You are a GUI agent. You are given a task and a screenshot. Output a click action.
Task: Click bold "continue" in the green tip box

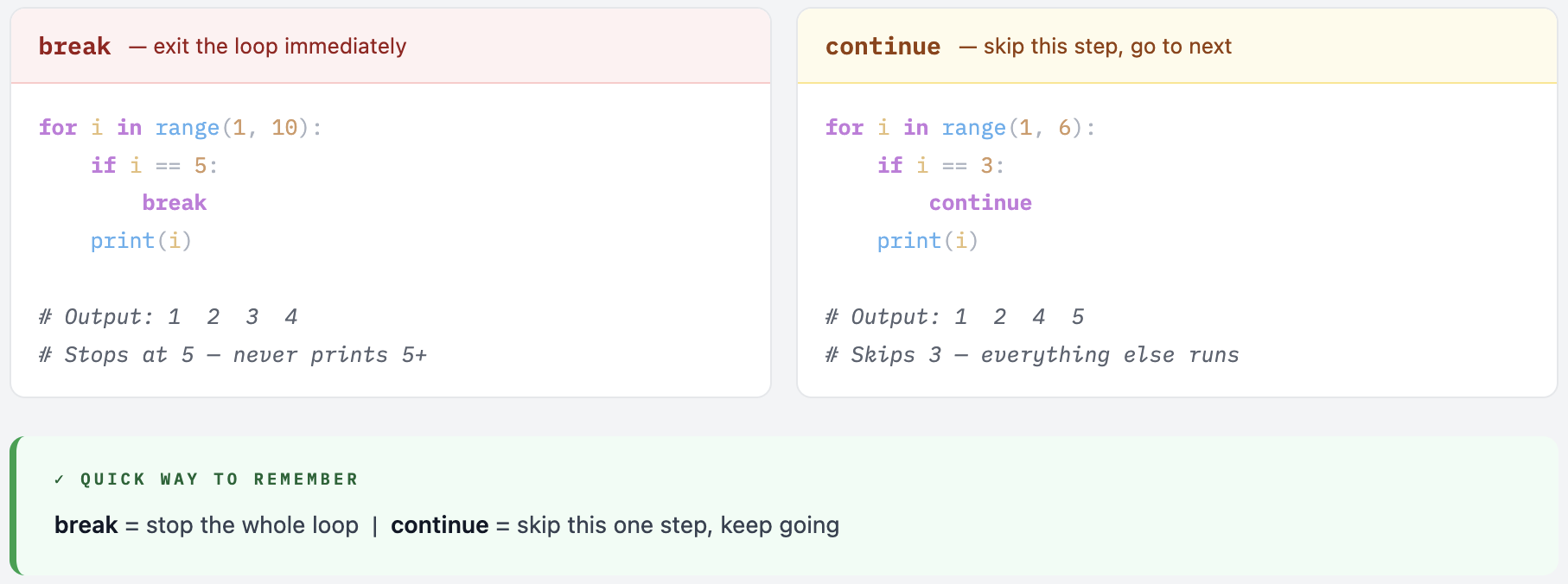coord(439,525)
